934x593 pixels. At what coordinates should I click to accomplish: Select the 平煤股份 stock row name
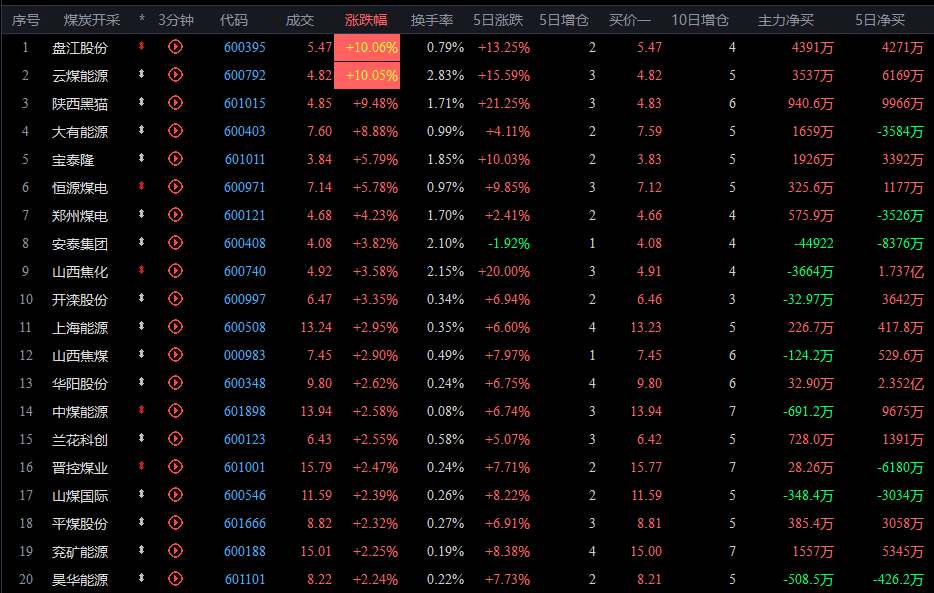click(x=80, y=523)
